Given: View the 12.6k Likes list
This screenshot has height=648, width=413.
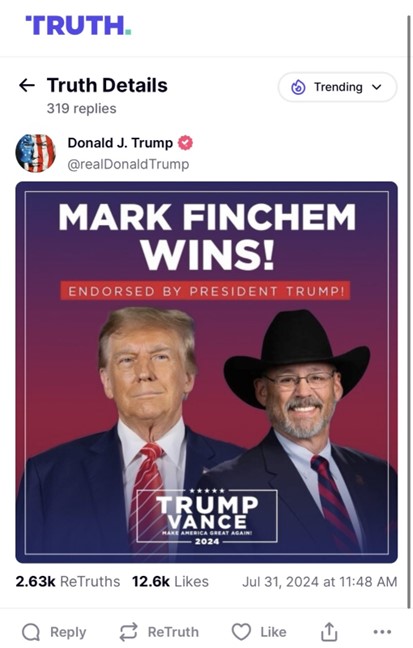Looking at the screenshot, I should 170,581.
